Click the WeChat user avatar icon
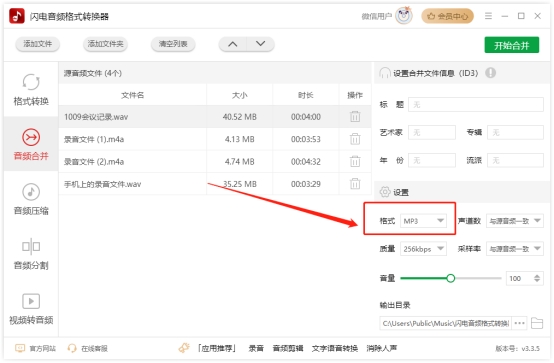The image size is (554, 363). pos(404,16)
